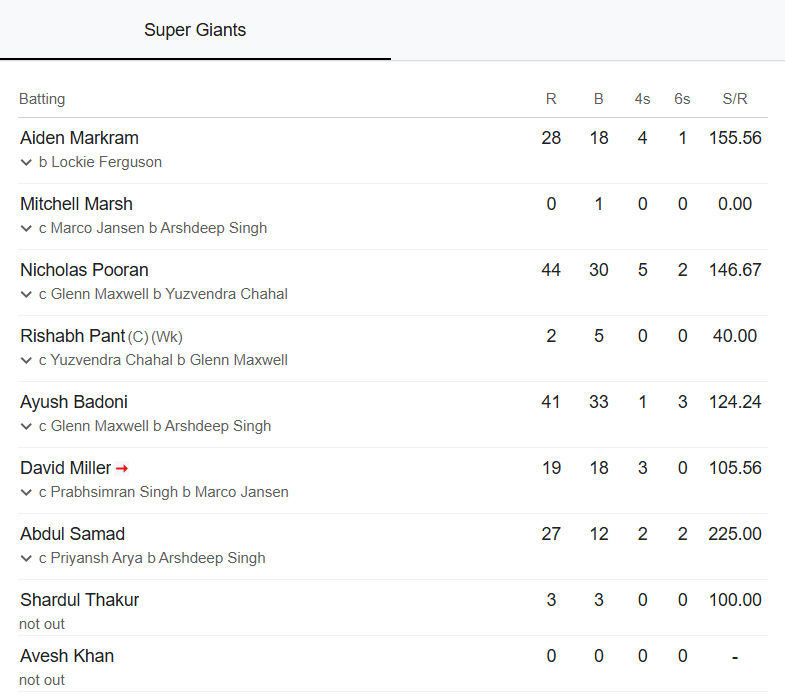Click the S/R column header
Image resolution: width=785 pixels, height=700 pixels.
pos(734,99)
